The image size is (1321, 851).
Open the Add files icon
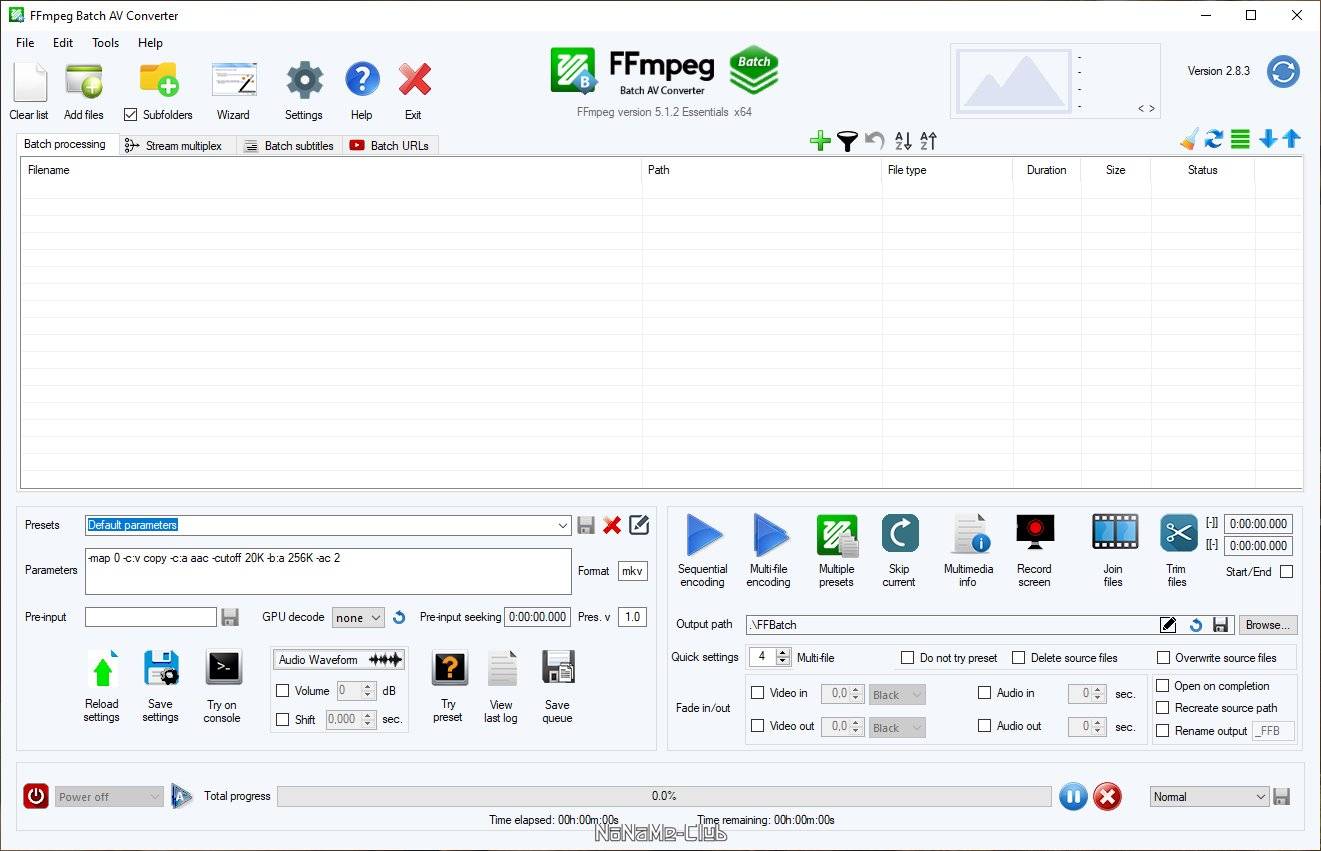coord(84,82)
